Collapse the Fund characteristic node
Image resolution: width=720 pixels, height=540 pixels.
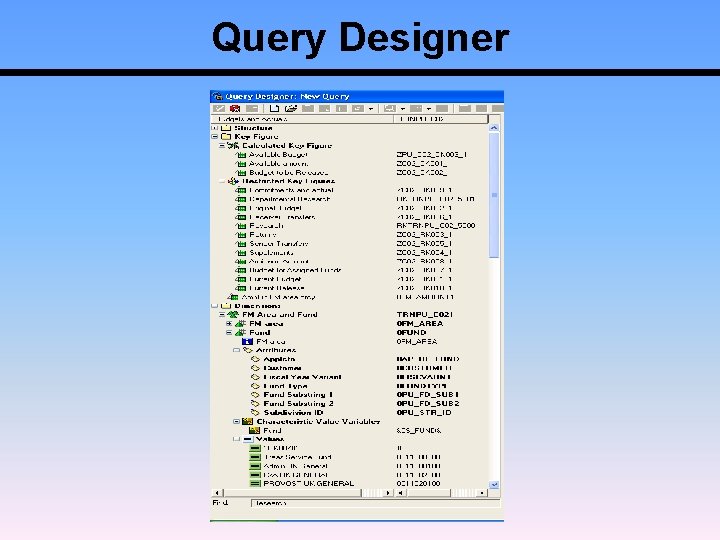pos(229,332)
